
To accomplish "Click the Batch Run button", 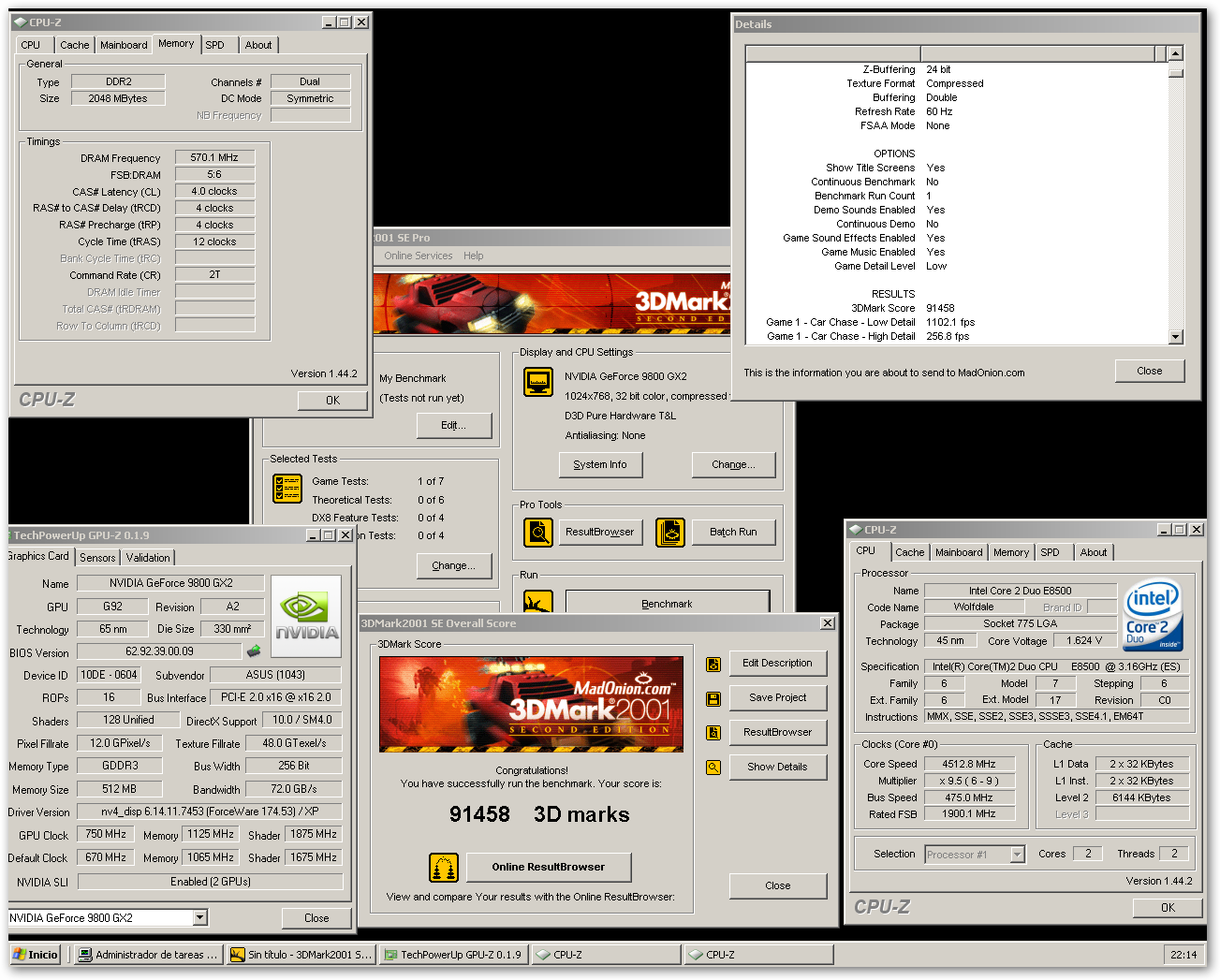I will click(733, 533).
